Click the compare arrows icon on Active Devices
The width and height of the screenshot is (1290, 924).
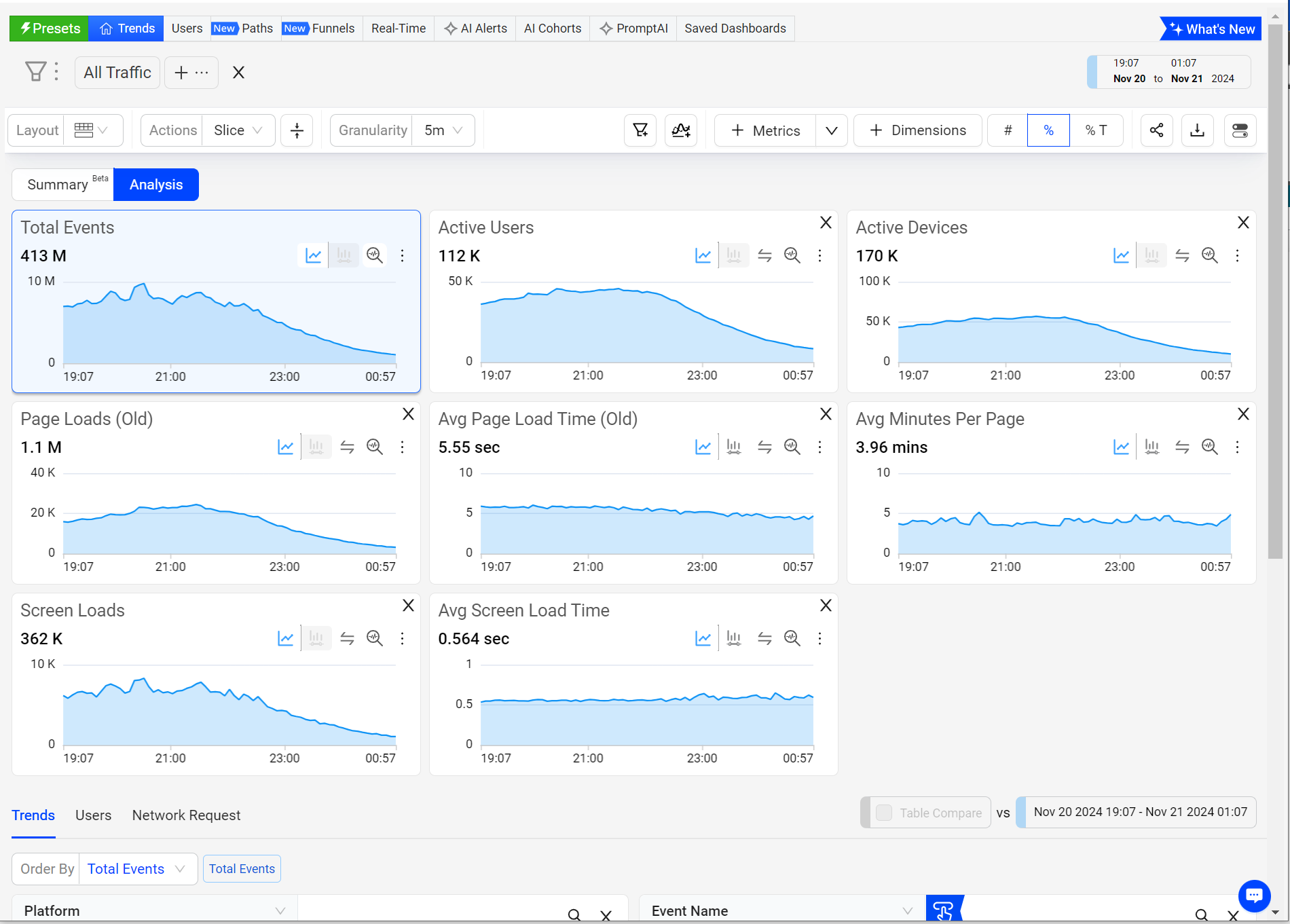click(1182, 255)
